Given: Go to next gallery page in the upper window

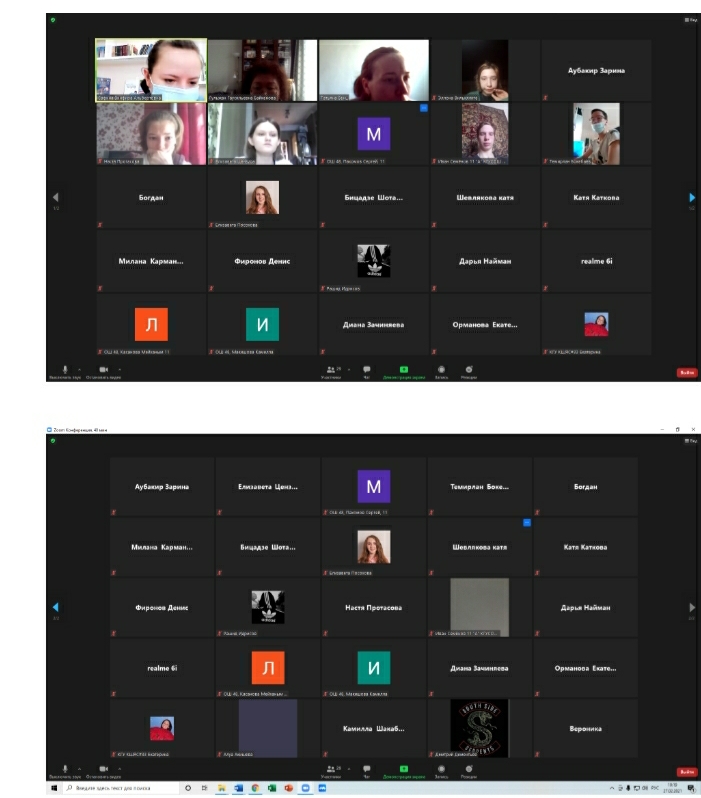Looking at the screenshot, I should tap(691, 198).
